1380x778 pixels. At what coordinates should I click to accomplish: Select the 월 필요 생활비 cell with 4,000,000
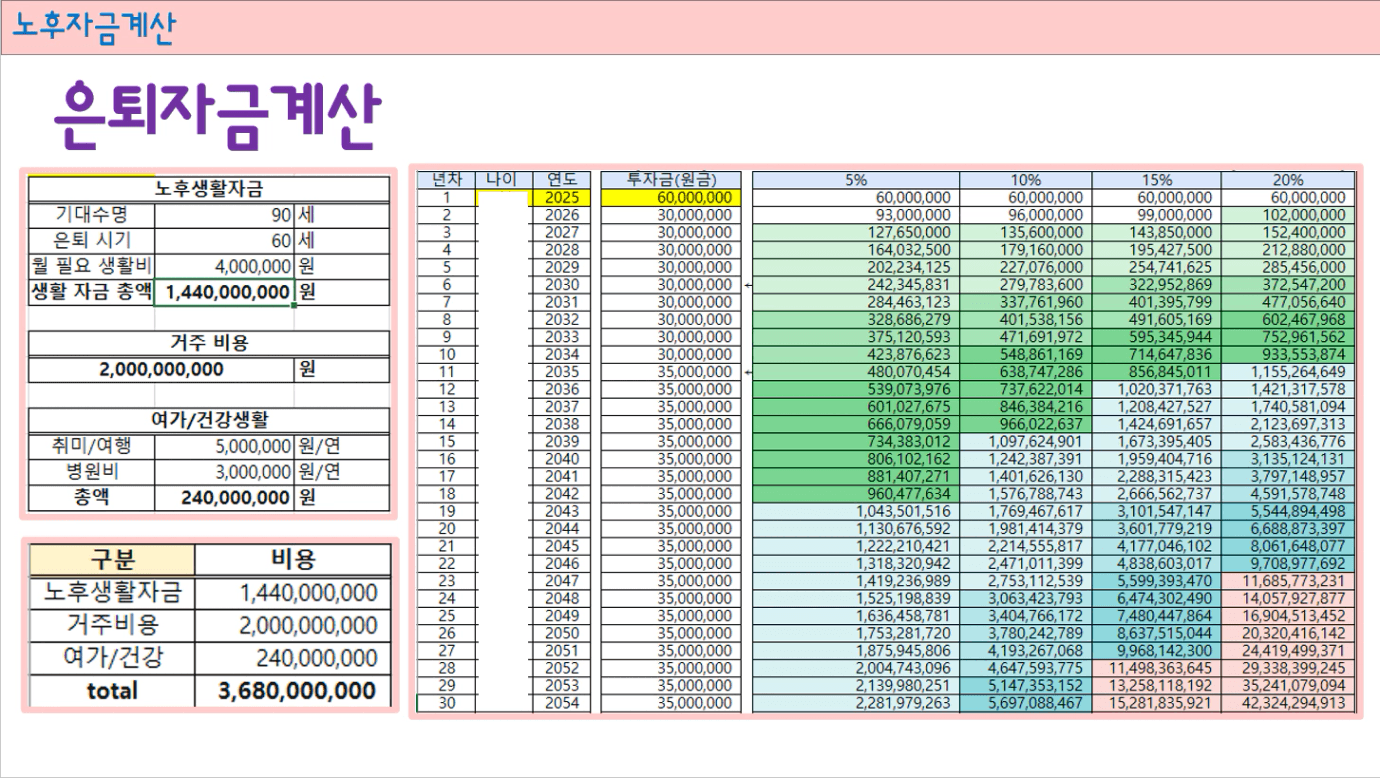(x=224, y=266)
